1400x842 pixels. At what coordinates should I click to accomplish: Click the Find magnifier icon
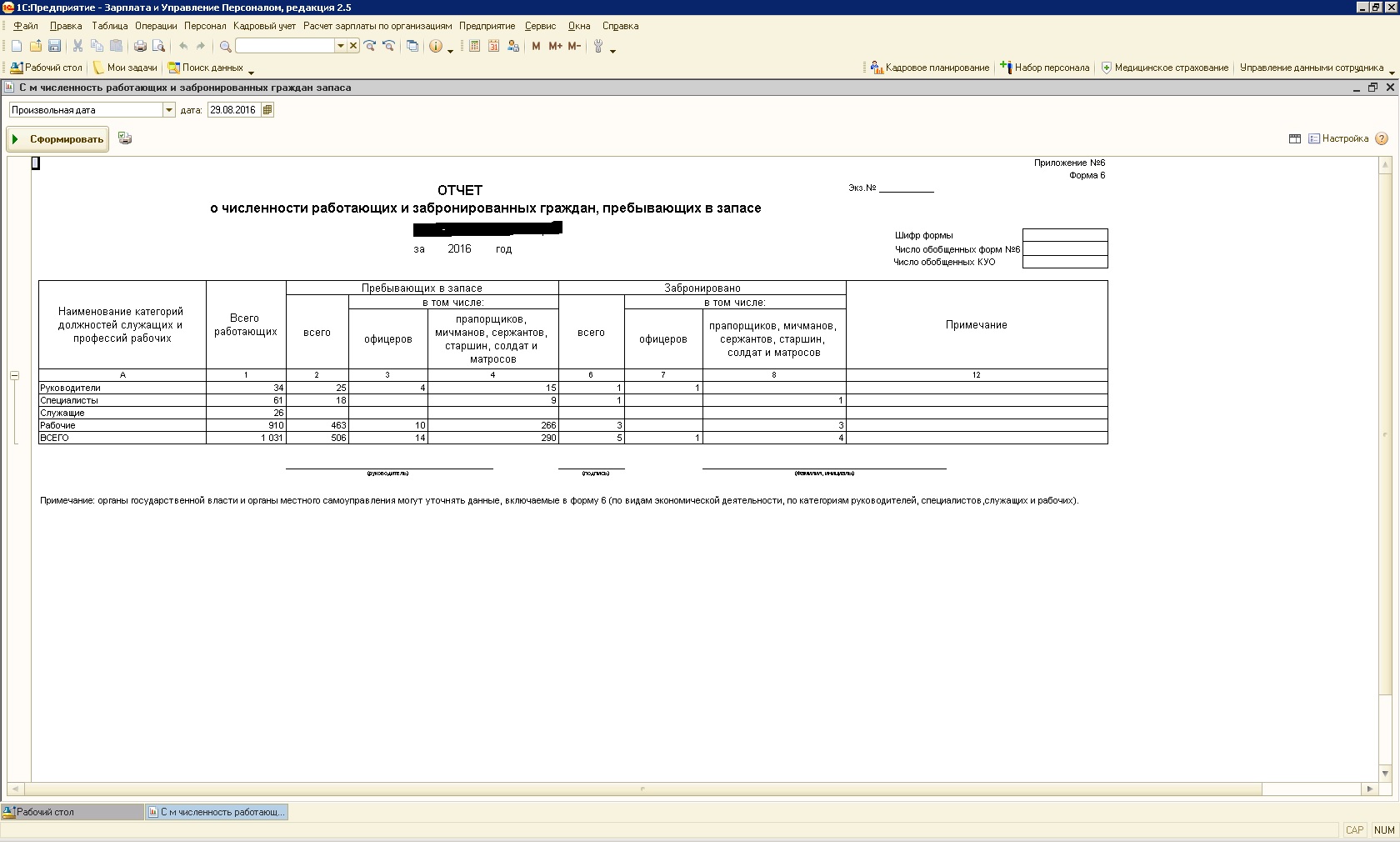225,47
